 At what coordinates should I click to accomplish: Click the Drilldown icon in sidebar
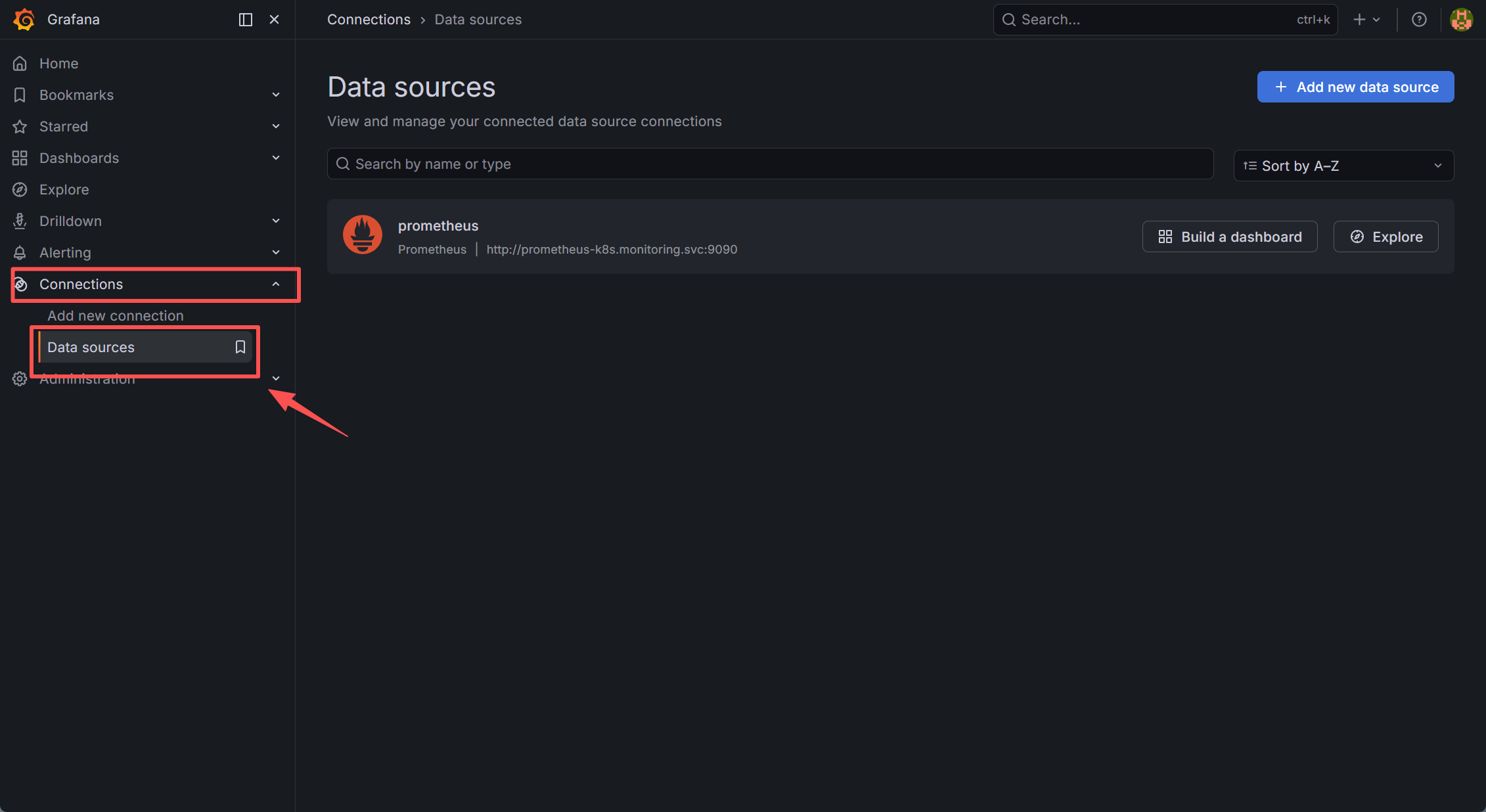click(20, 221)
